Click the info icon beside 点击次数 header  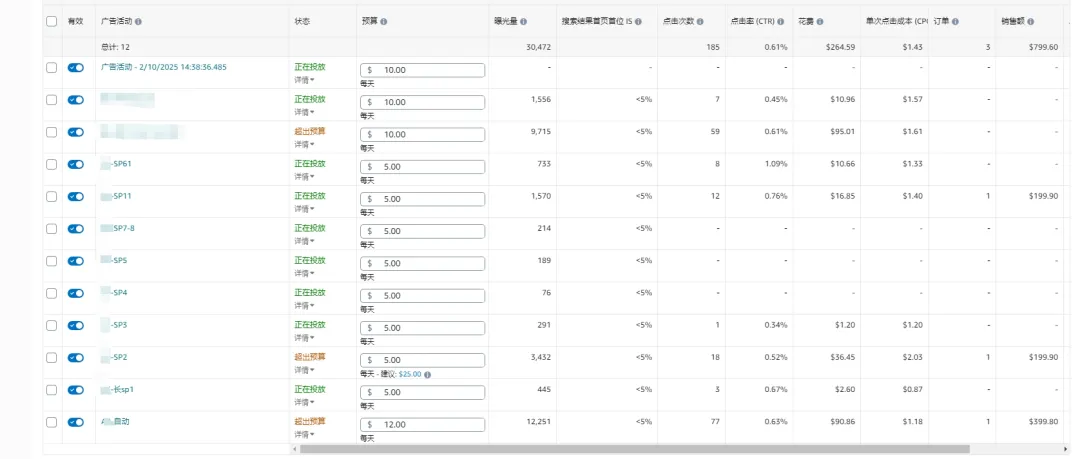pos(700,22)
